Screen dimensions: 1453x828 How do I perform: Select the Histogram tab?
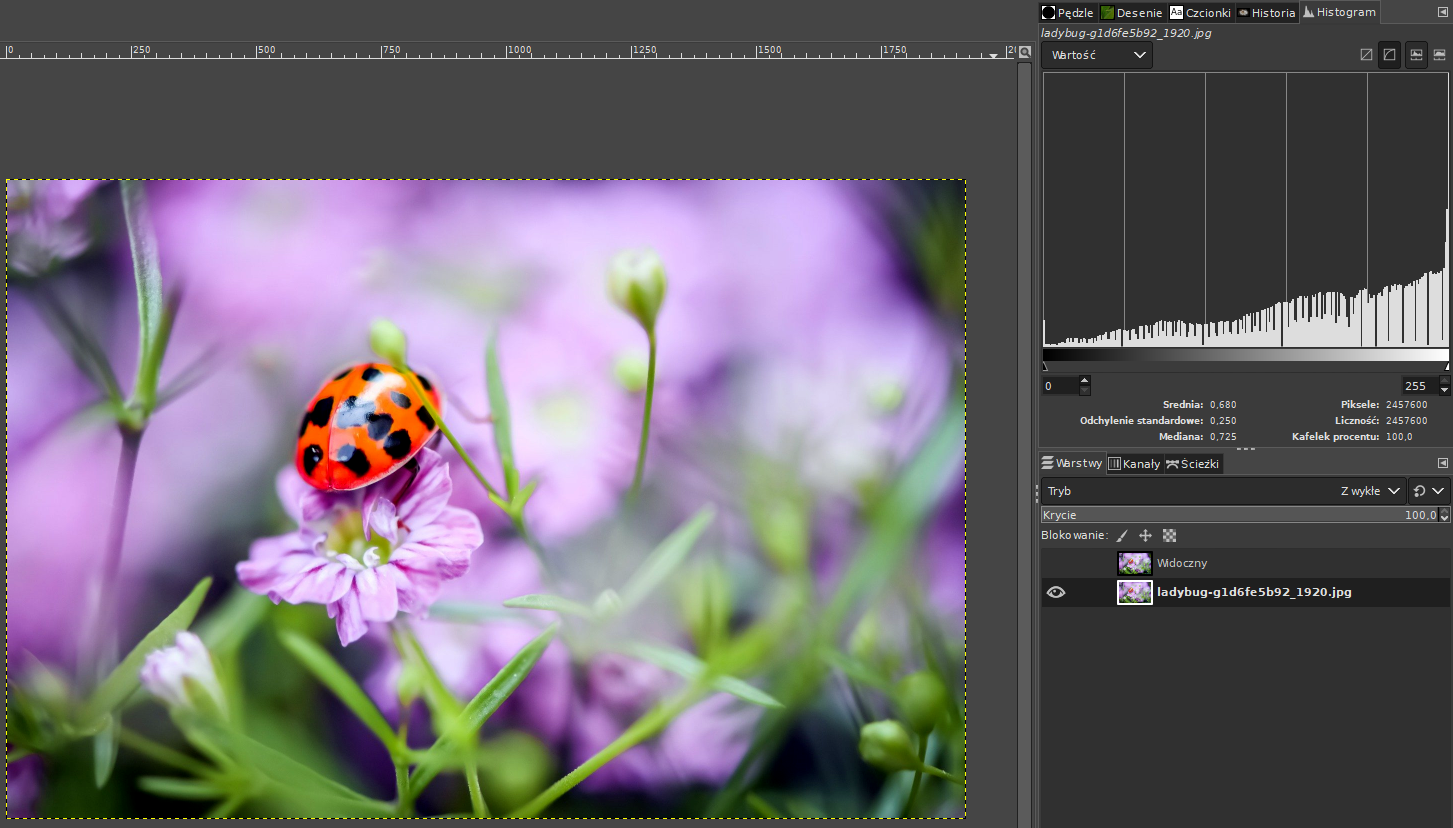click(x=1339, y=12)
